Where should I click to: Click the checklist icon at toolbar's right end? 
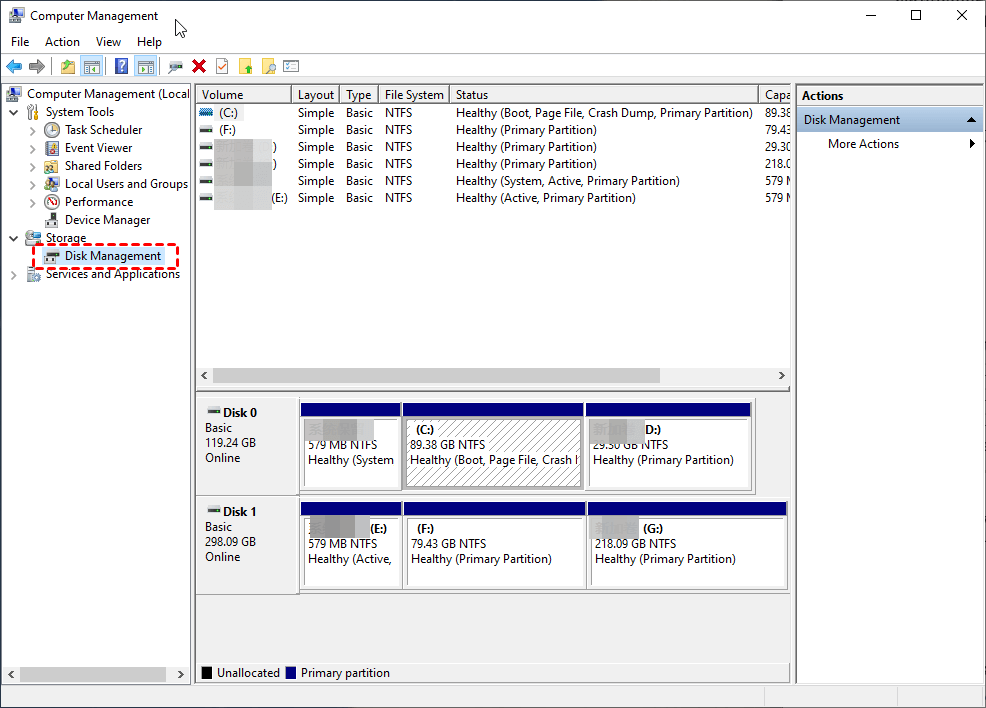pyautogui.click(x=291, y=66)
